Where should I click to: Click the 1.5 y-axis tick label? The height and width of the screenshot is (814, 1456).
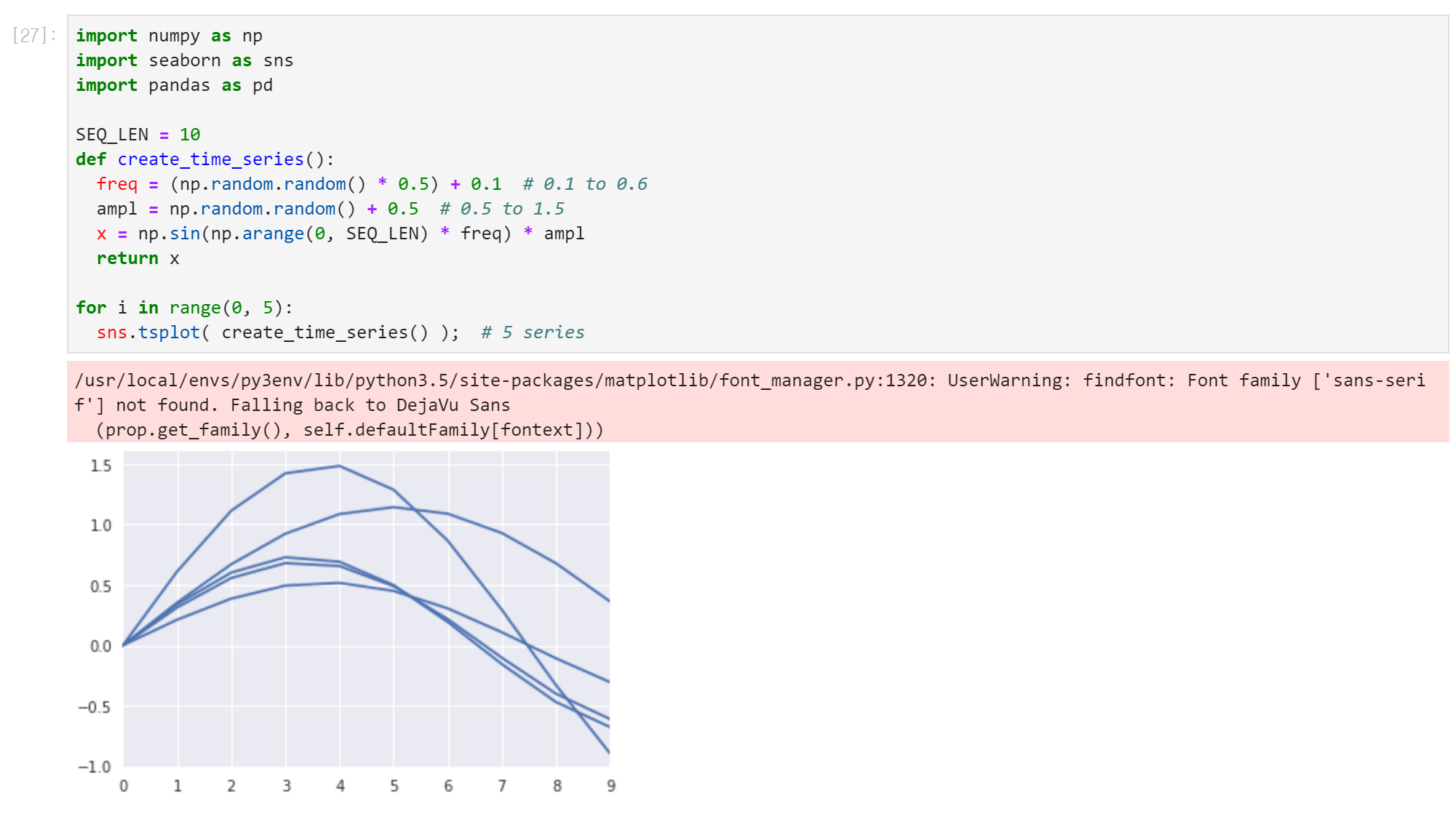(101, 466)
